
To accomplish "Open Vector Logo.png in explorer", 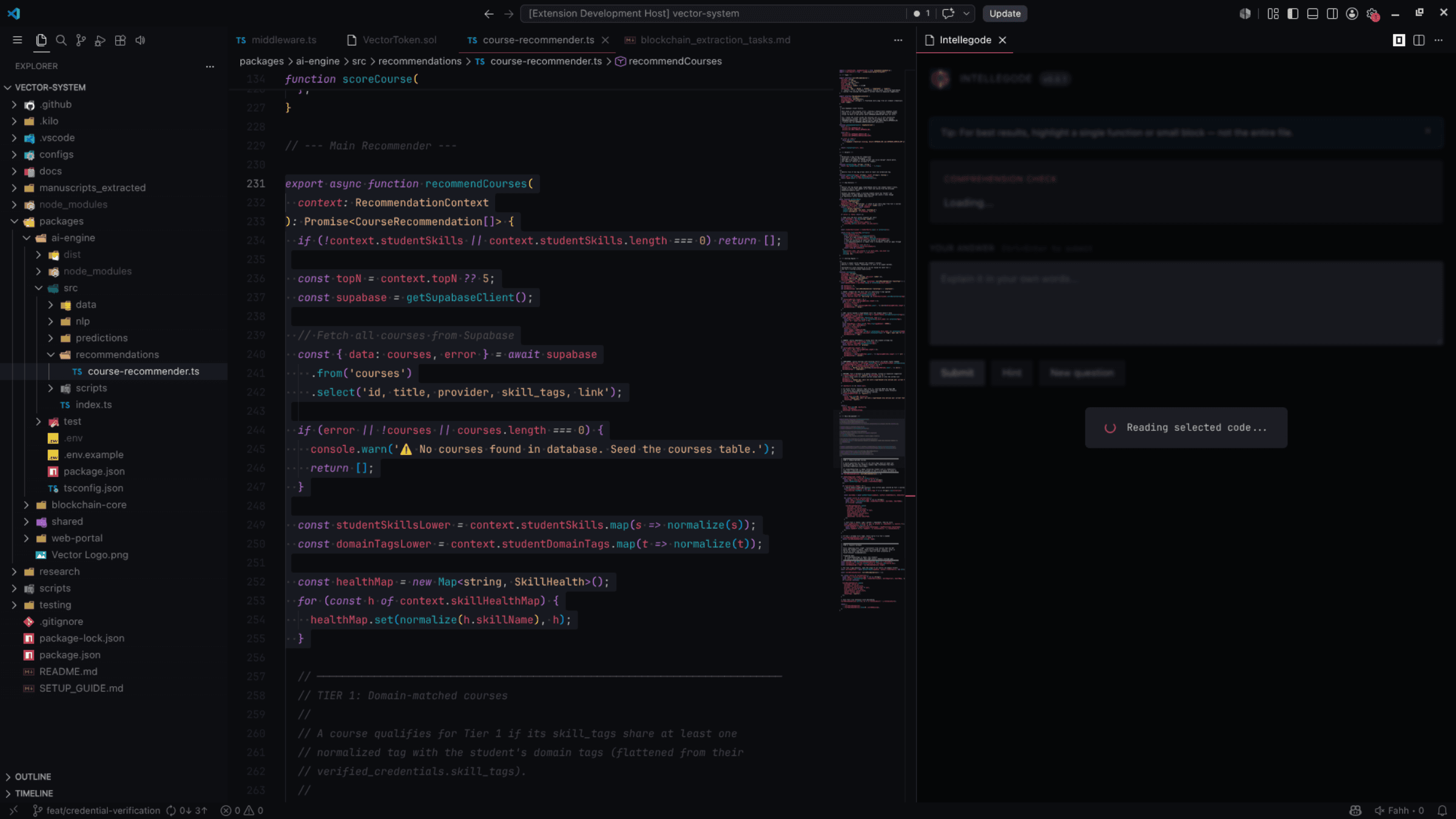I will coord(89,554).
